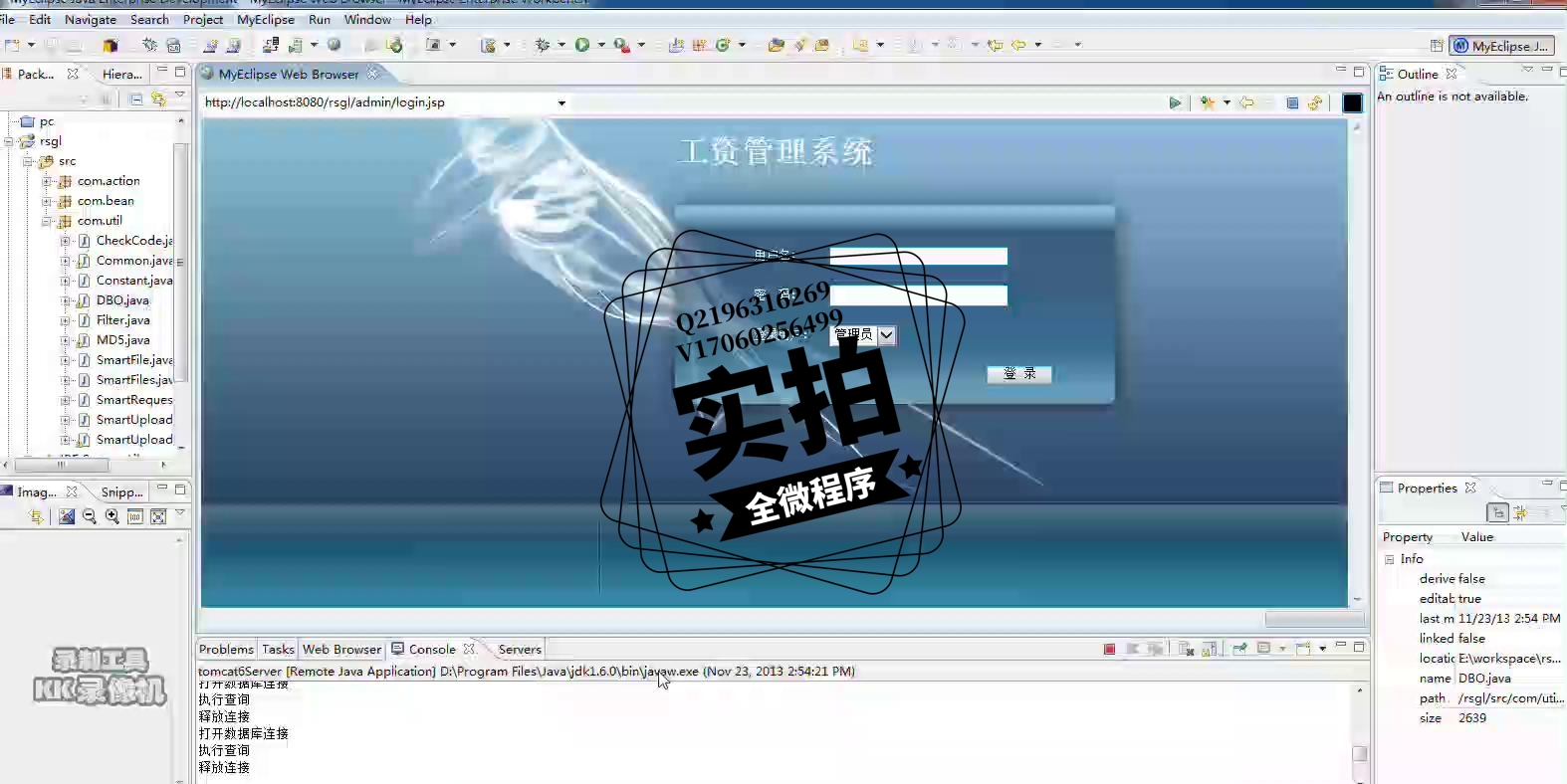The height and width of the screenshot is (784, 1567).
Task: Click the Open Console icon
Action: click(x=1304, y=649)
